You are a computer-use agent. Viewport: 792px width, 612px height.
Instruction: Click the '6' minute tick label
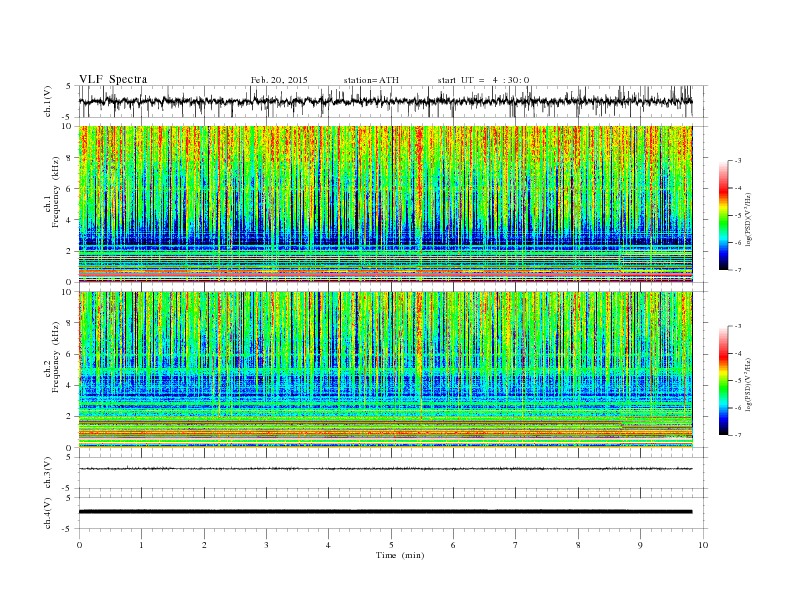pos(454,545)
